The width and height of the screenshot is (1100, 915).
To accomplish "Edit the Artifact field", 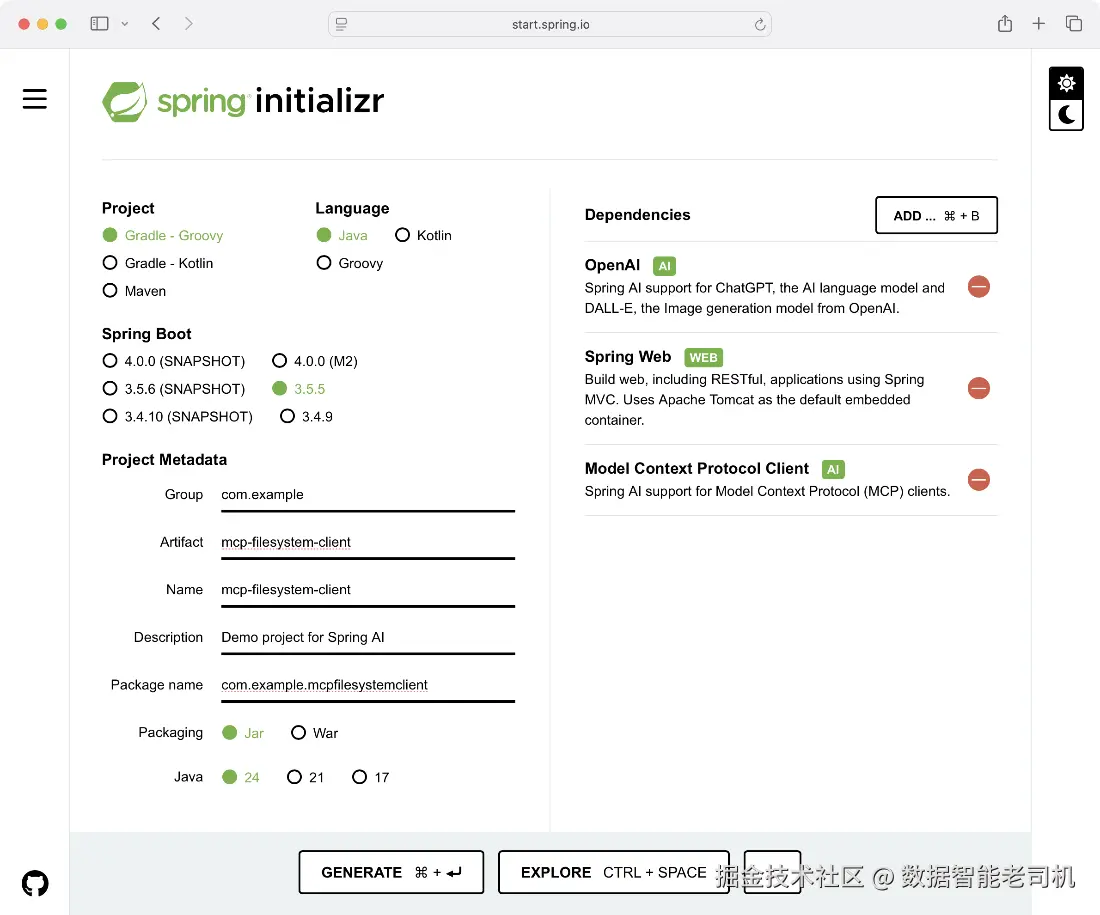I will point(368,542).
